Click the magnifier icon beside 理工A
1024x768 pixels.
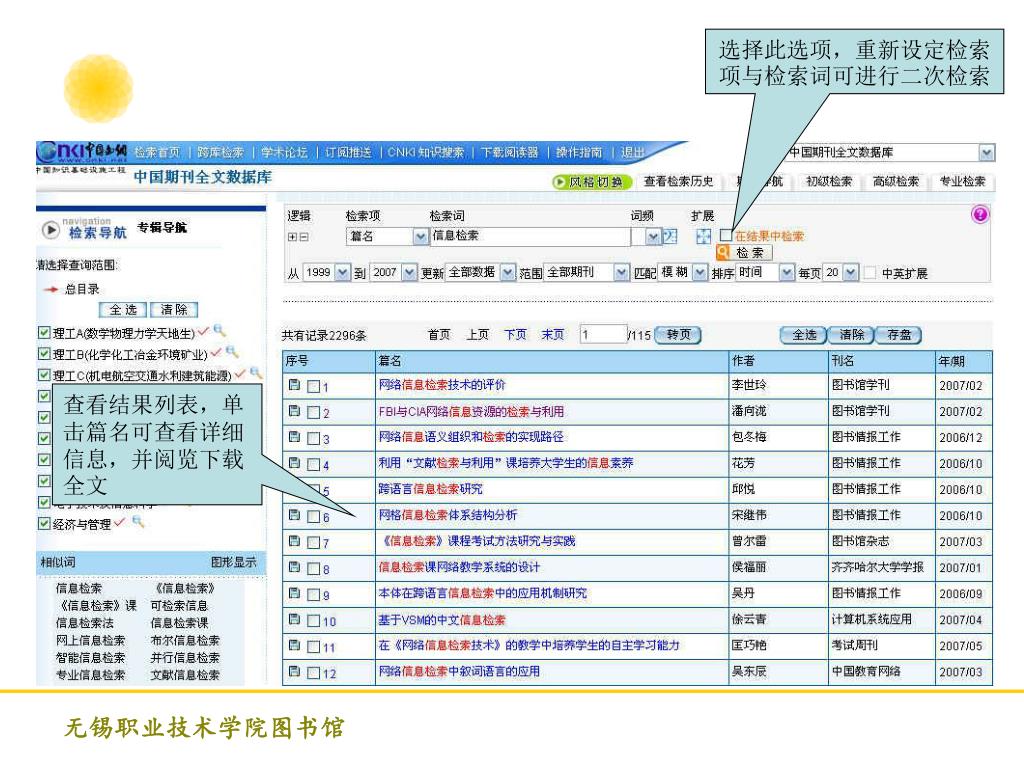tap(219, 330)
